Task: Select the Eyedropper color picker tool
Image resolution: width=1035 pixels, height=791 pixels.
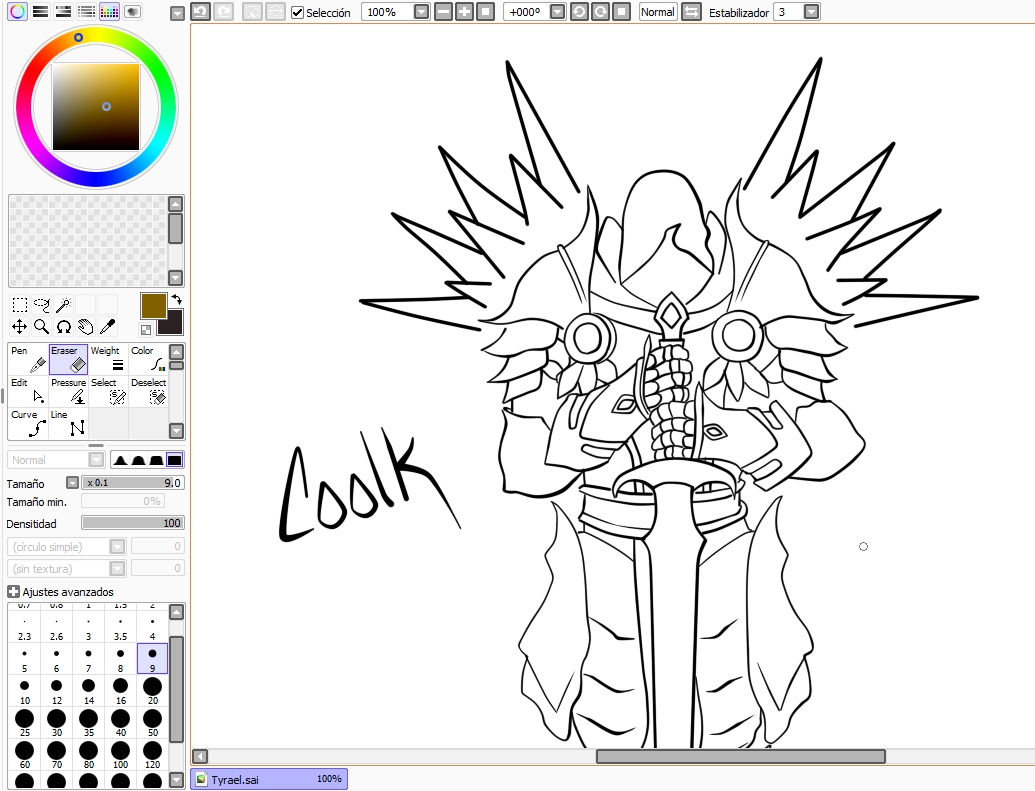Action: pos(107,326)
